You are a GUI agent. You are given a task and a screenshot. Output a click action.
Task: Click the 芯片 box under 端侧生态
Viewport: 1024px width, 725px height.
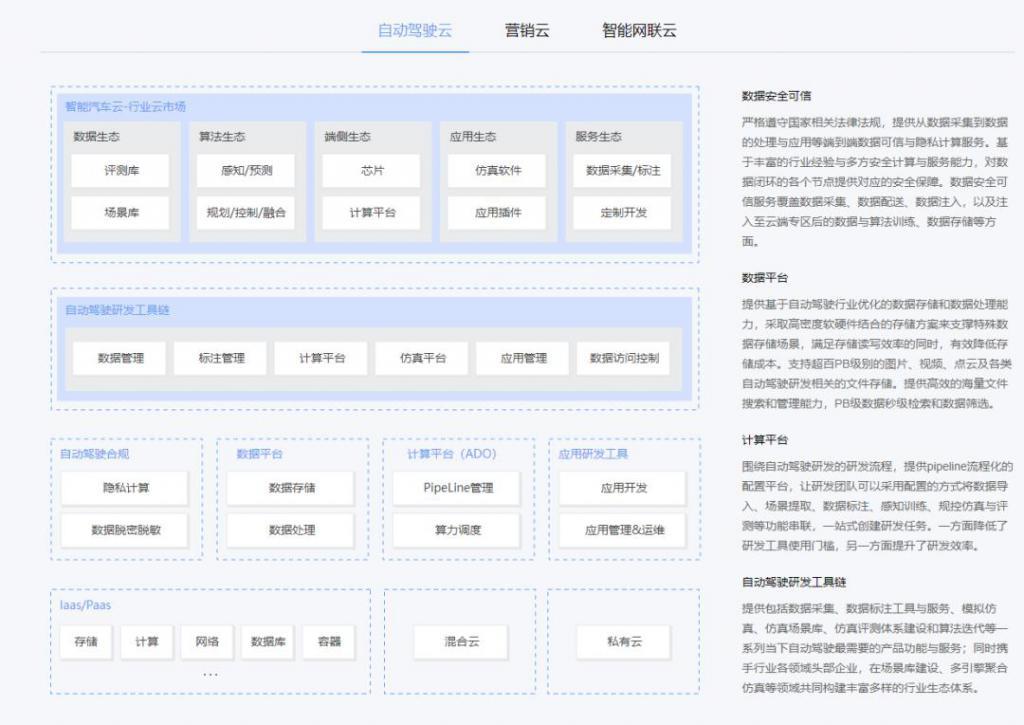tap(372, 170)
